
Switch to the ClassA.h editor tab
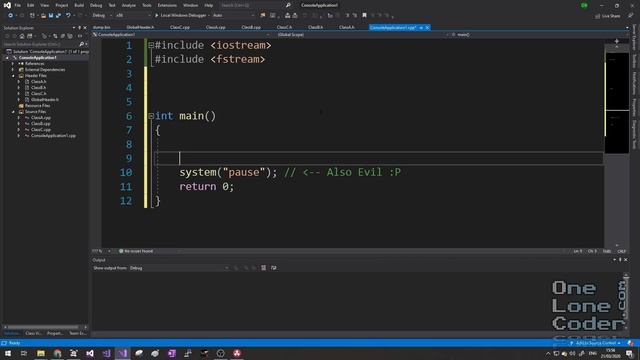tap(347, 27)
